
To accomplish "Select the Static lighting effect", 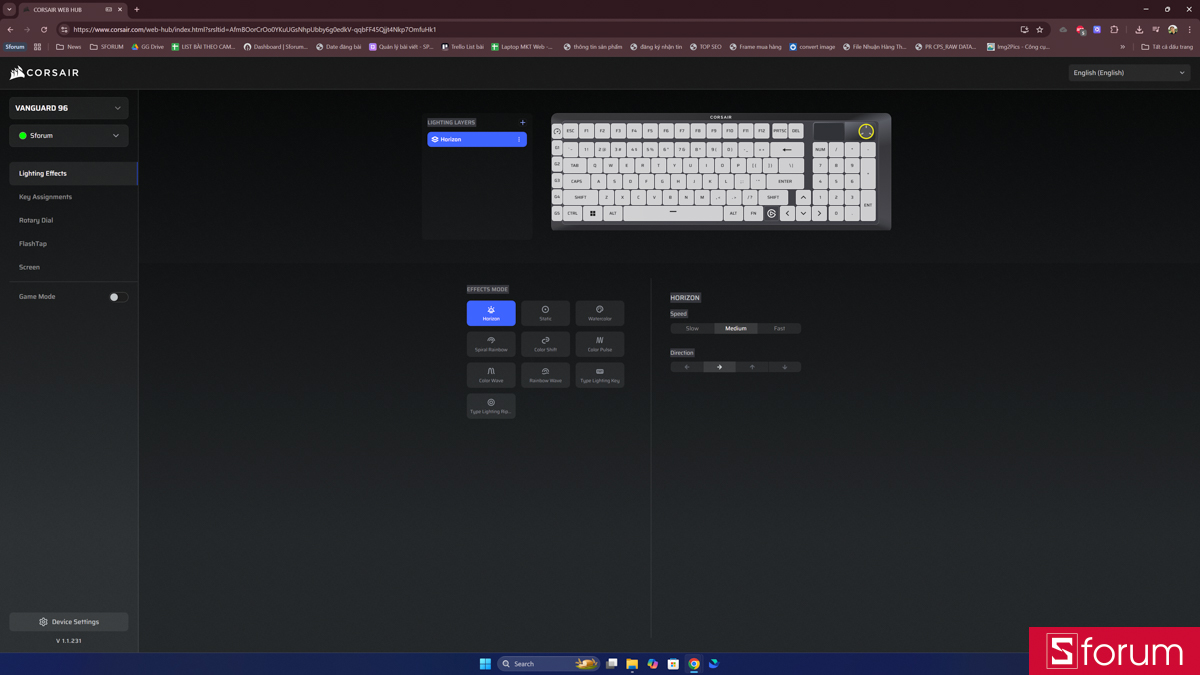I will click(545, 313).
